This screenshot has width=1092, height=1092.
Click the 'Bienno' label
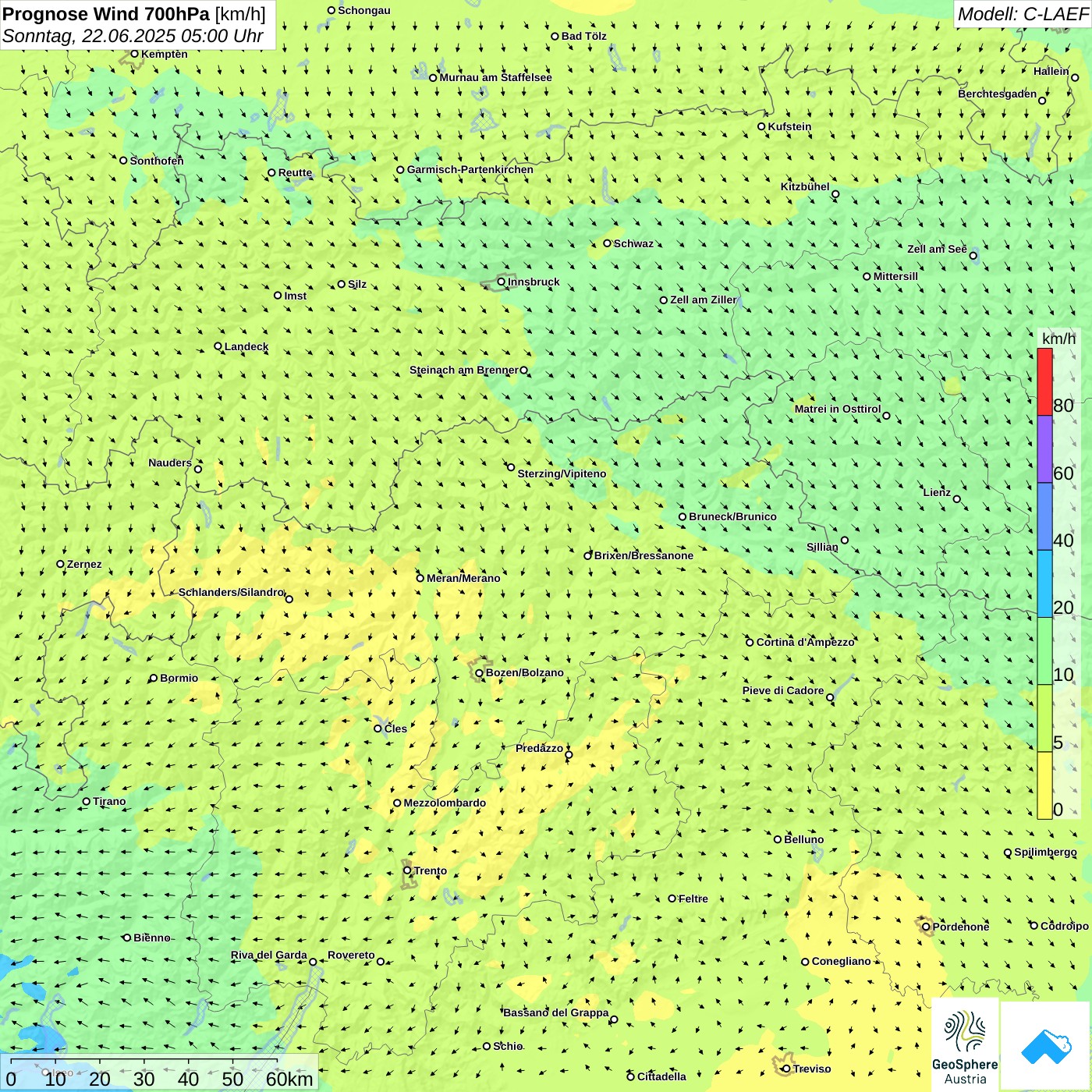click(151, 938)
